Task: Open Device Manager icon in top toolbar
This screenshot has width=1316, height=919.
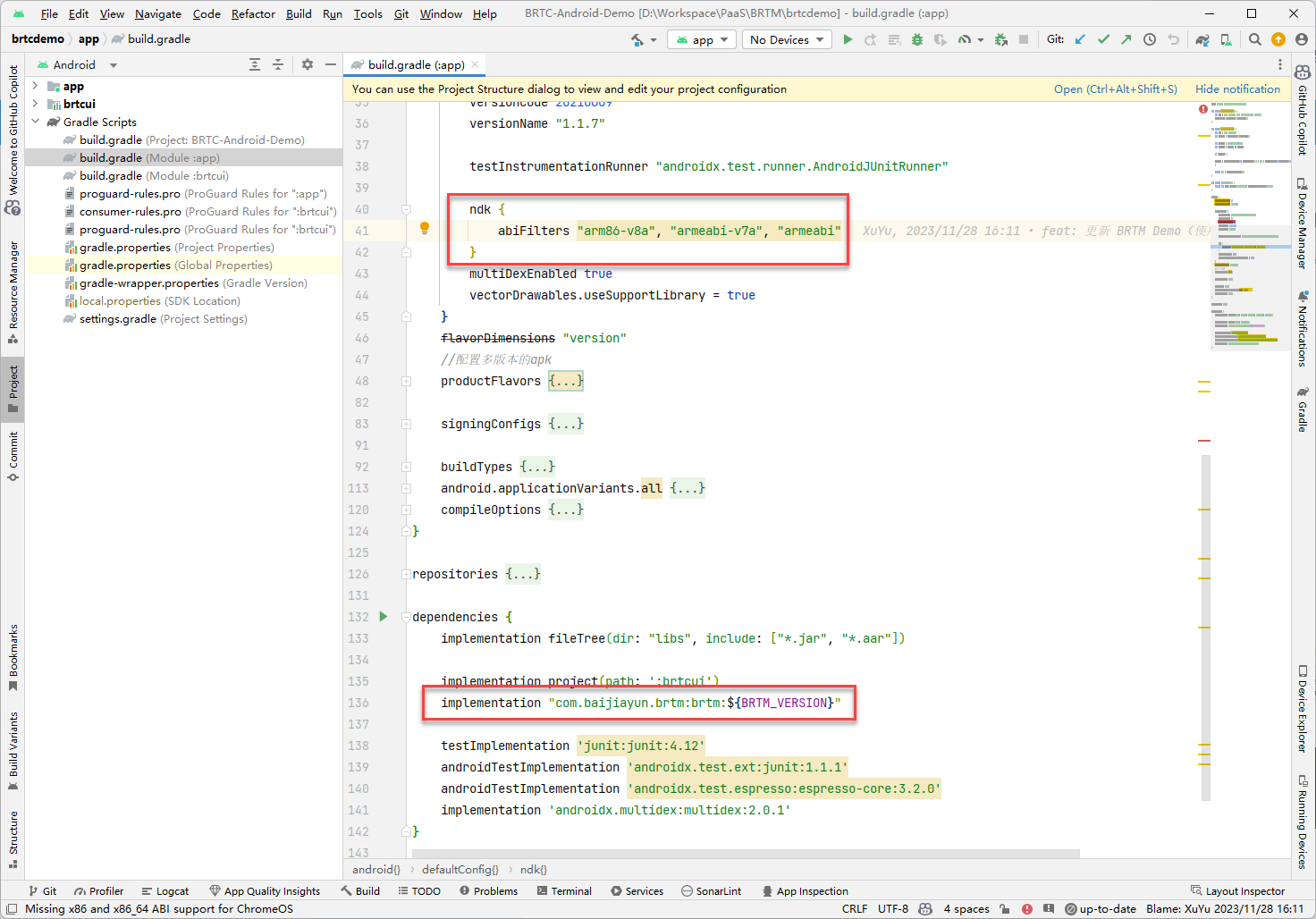Action: pos(1226,39)
